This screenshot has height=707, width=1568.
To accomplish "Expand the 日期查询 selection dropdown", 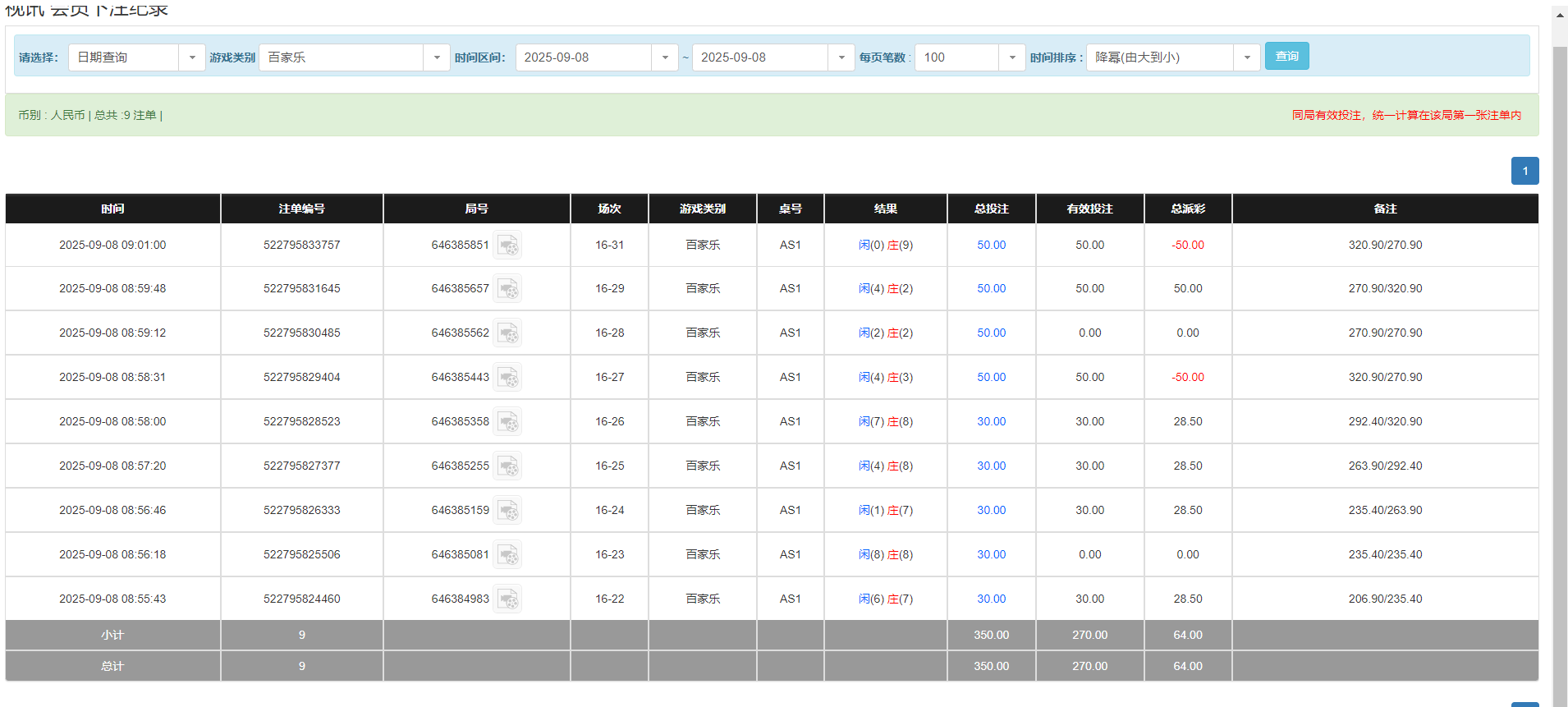I will point(191,57).
